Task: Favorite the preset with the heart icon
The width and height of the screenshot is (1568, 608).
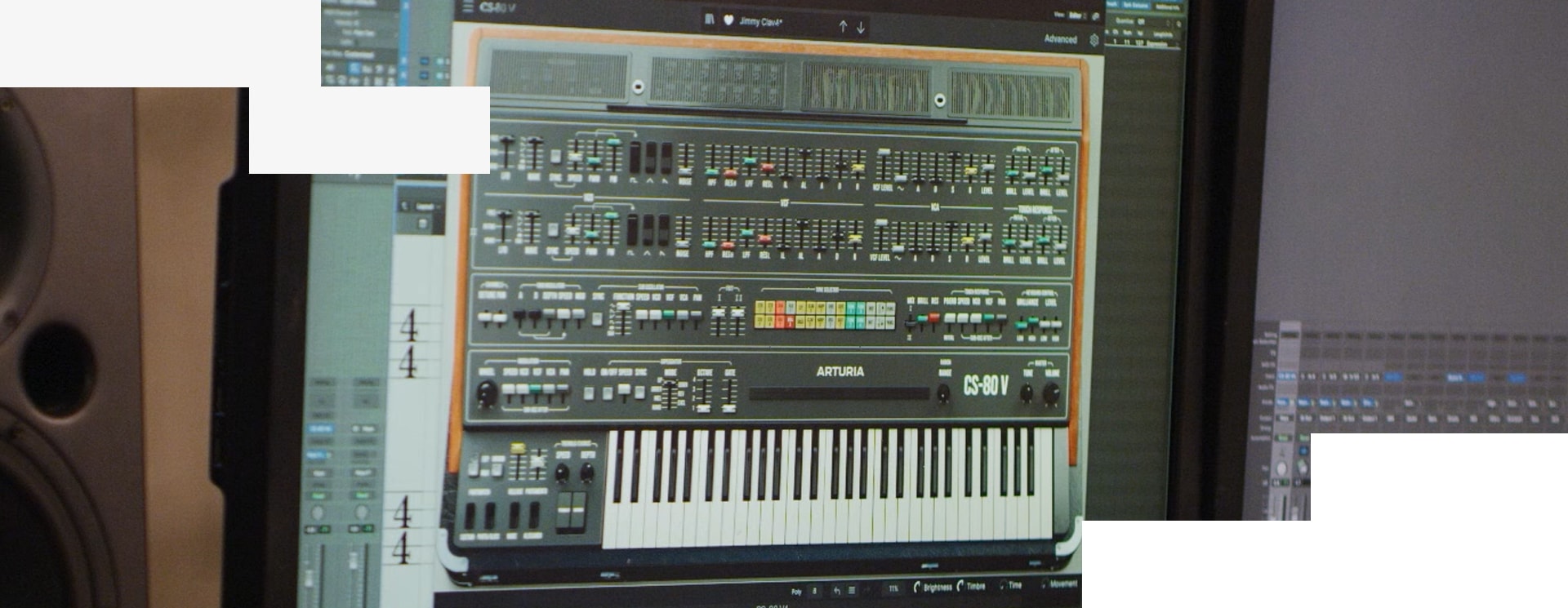Action: pyautogui.click(x=728, y=20)
